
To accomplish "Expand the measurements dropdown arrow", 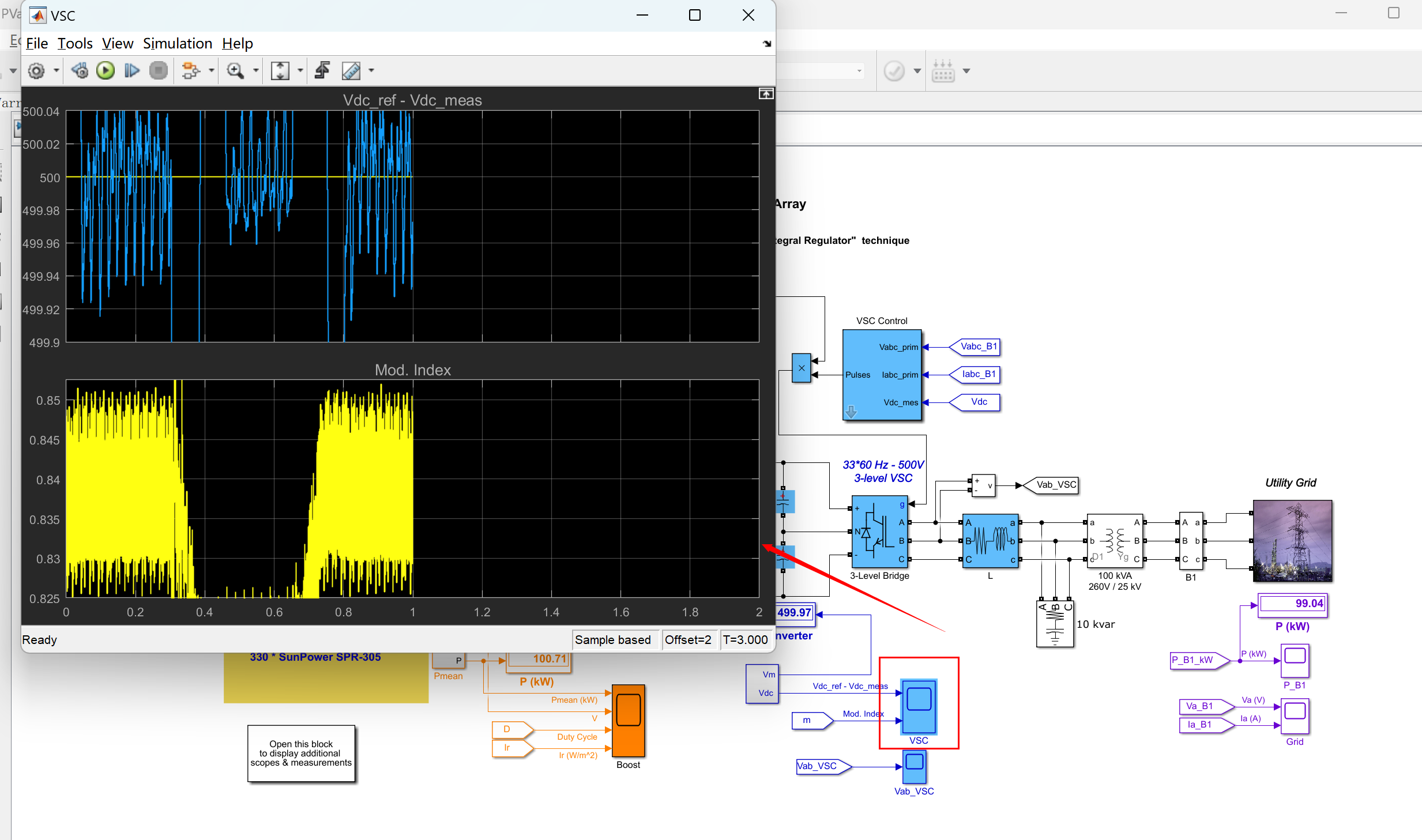I will click(x=371, y=71).
